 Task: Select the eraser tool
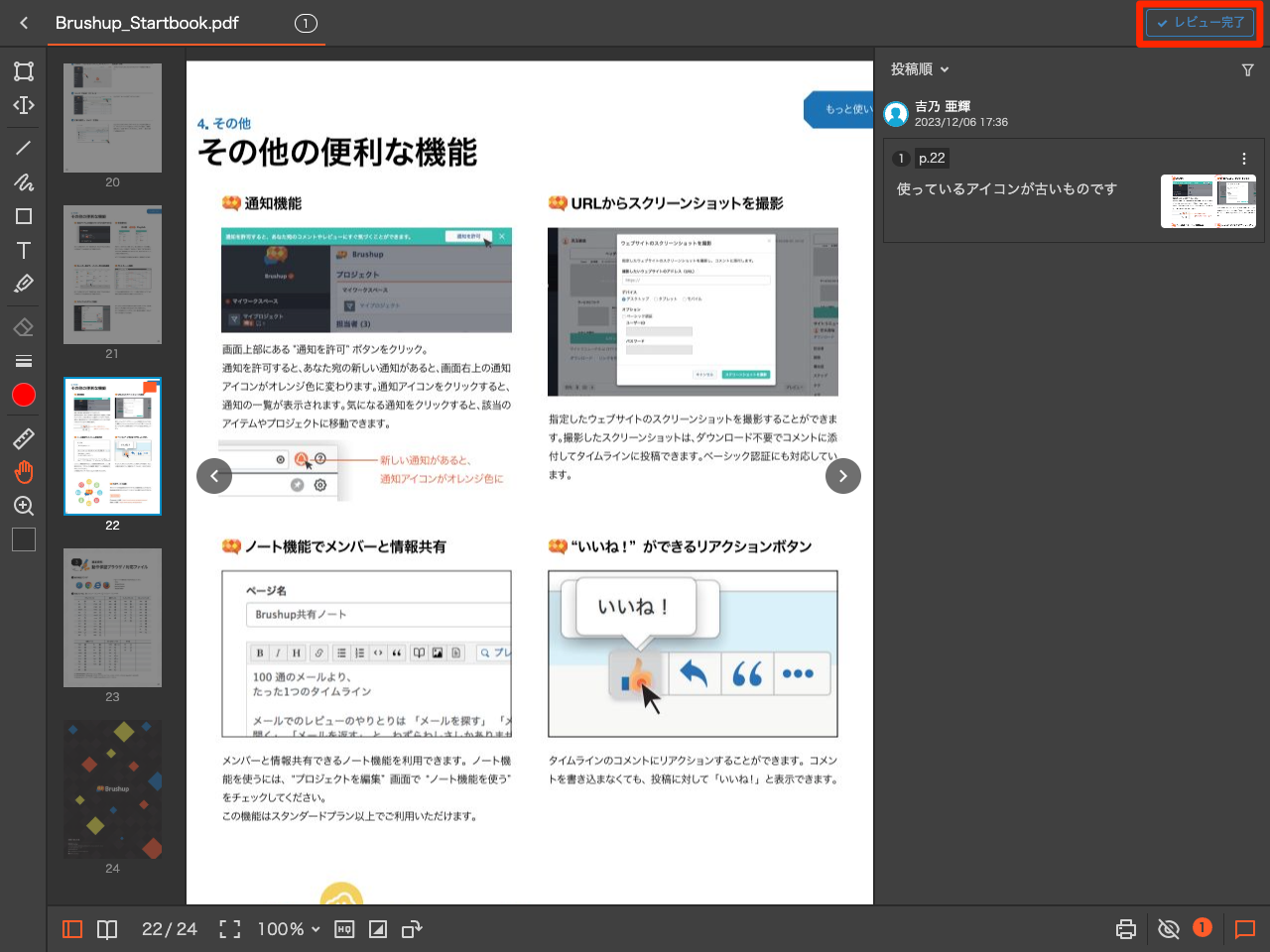[23, 325]
